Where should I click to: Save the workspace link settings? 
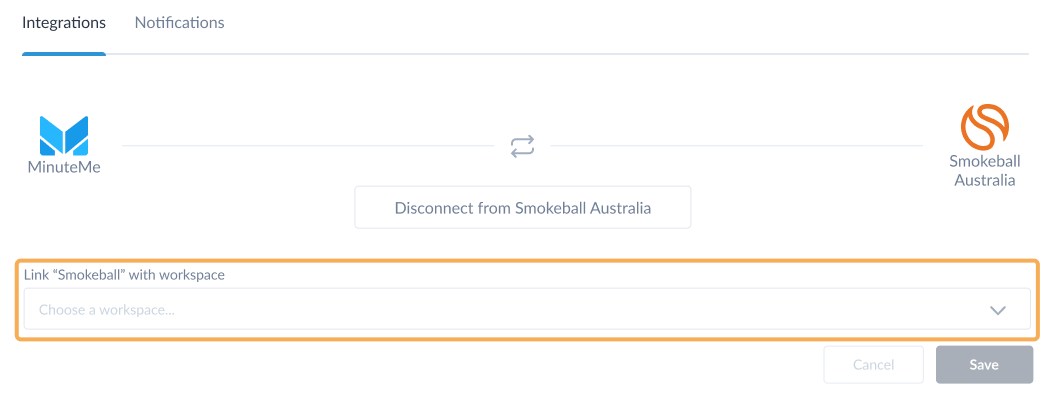tap(984, 365)
